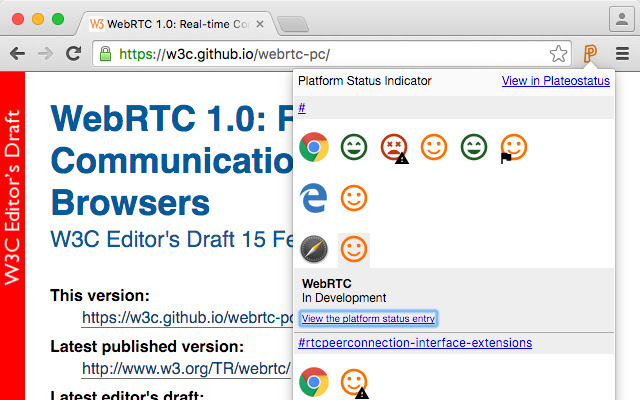Image resolution: width=640 pixels, height=400 pixels.
Task: Click the orange smiley with black flag
Action: click(x=513, y=148)
